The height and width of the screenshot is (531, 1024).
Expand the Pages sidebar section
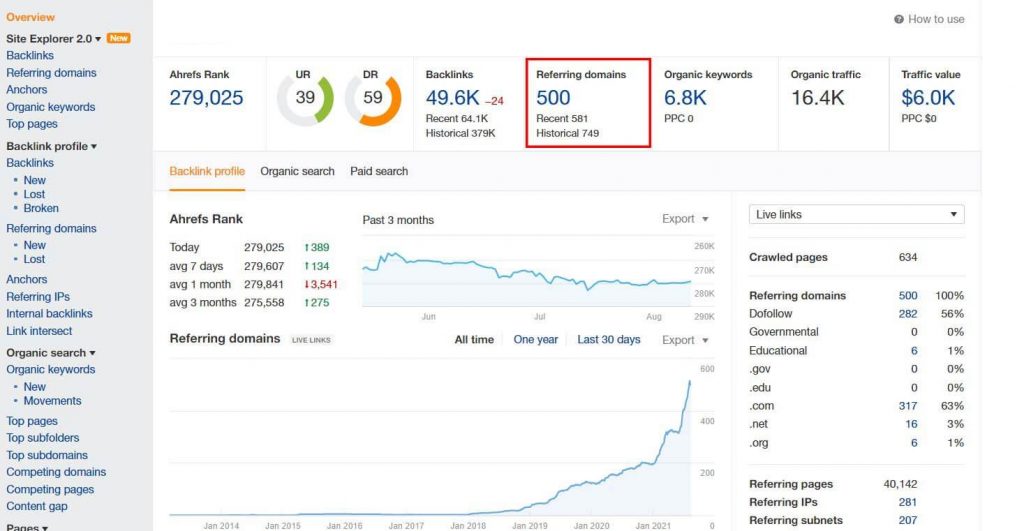coord(27,526)
